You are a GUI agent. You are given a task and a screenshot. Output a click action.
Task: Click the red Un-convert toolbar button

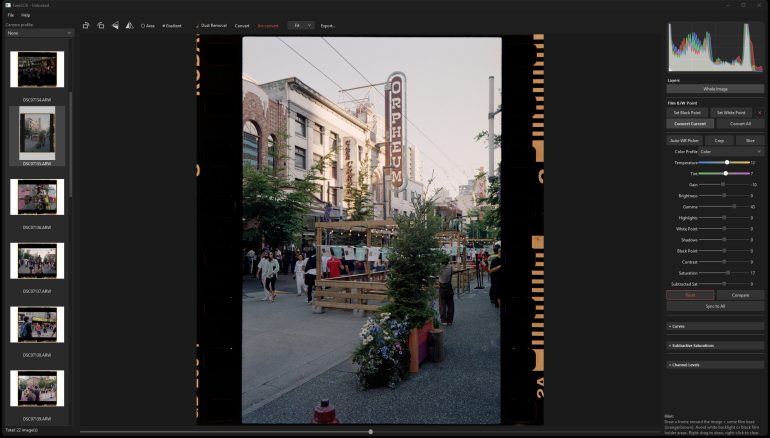tap(268, 26)
